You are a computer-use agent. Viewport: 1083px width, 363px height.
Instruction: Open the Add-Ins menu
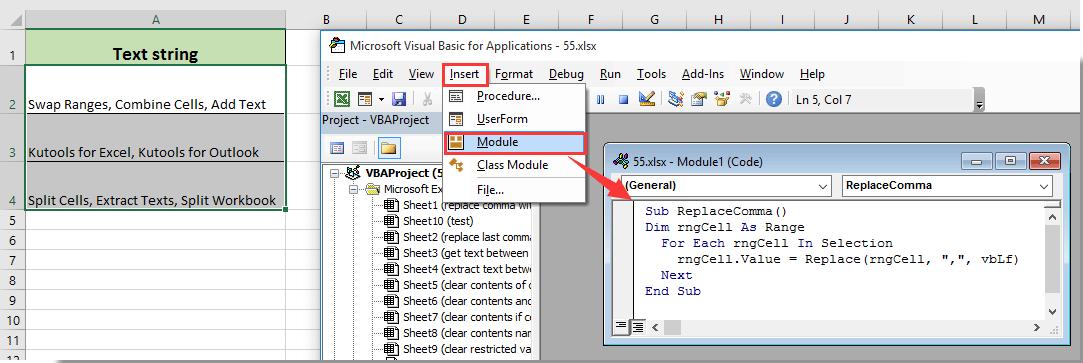coord(703,74)
